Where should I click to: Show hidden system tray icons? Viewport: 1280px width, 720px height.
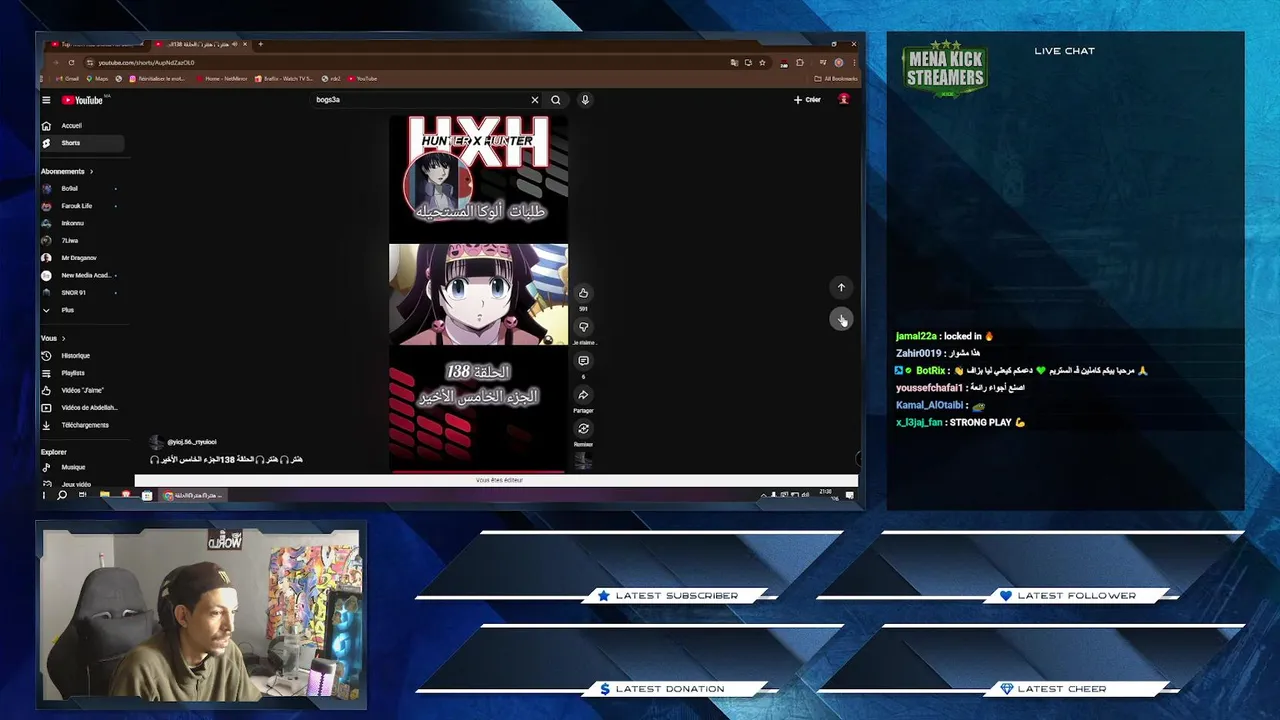pos(762,495)
